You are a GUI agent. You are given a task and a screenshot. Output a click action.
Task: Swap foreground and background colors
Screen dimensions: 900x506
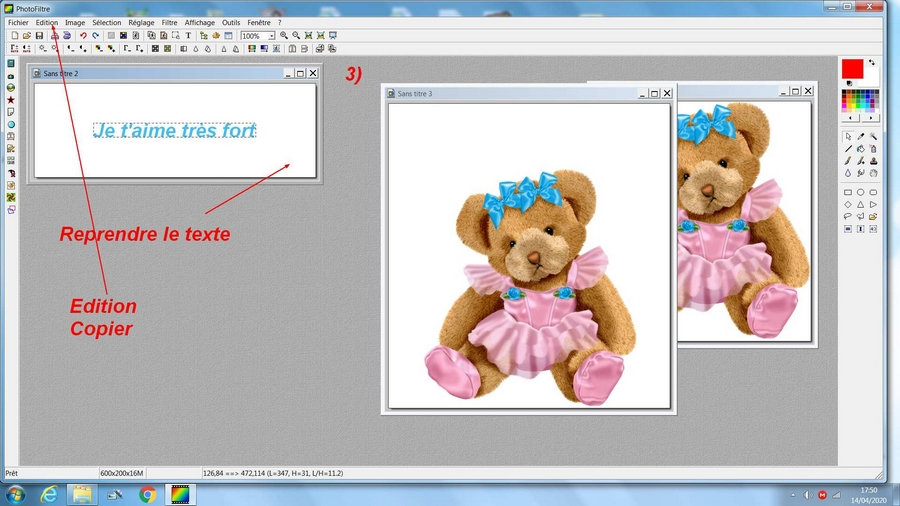(x=872, y=62)
